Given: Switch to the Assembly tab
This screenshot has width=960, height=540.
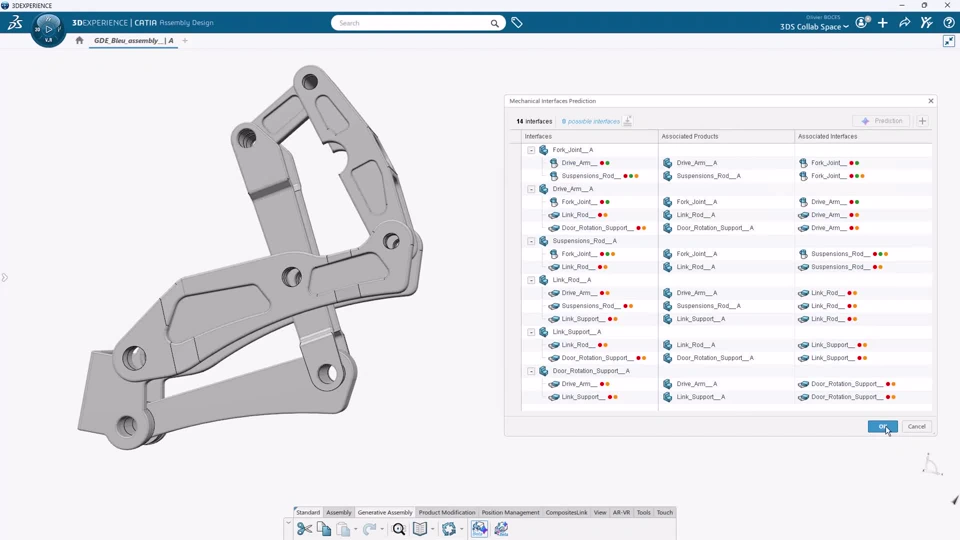Looking at the screenshot, I should click(x=339, y=512).
